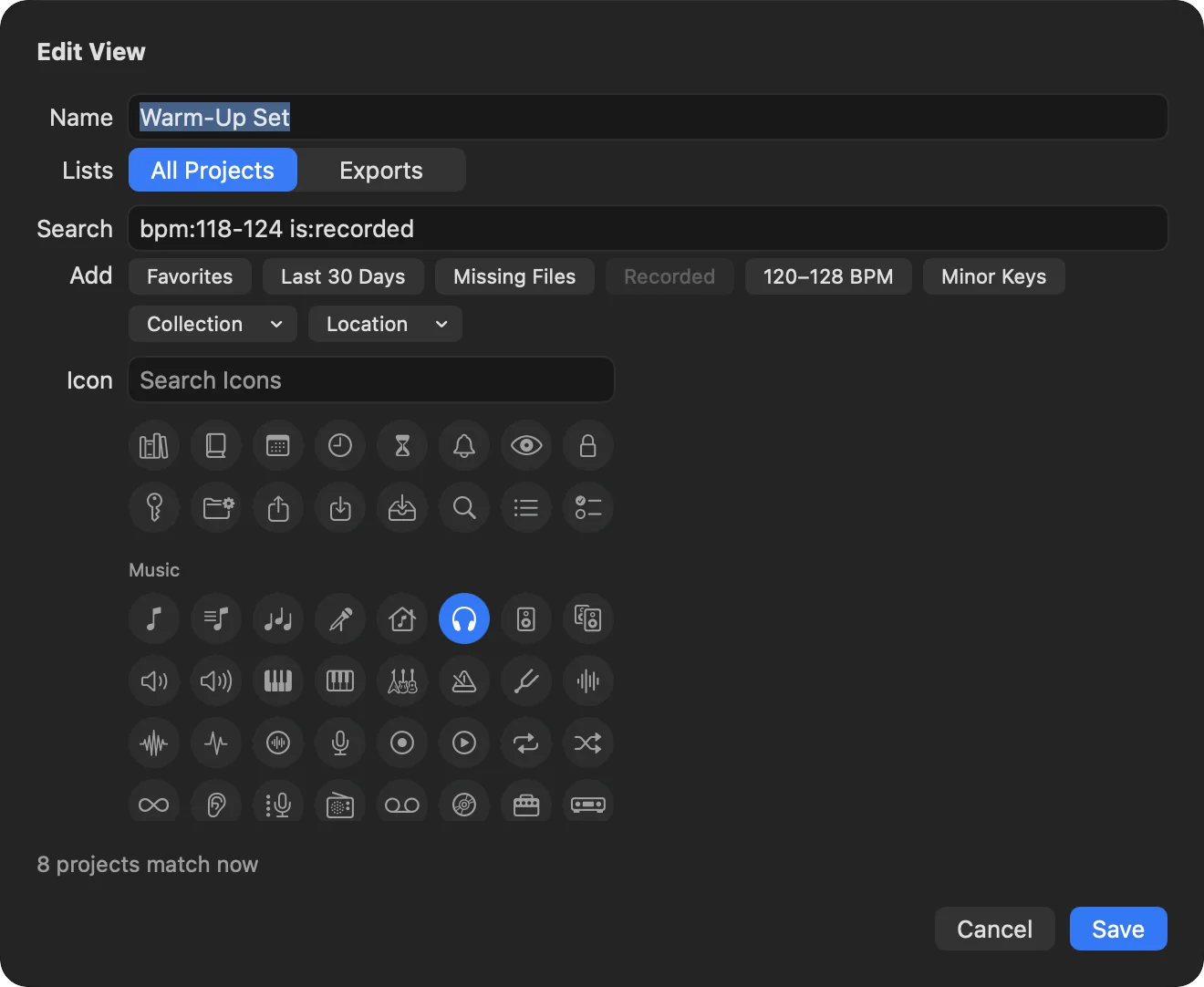1204x987 pixels.
Task: Choose the single loudspeaker icon
Action: click(526, 619)
